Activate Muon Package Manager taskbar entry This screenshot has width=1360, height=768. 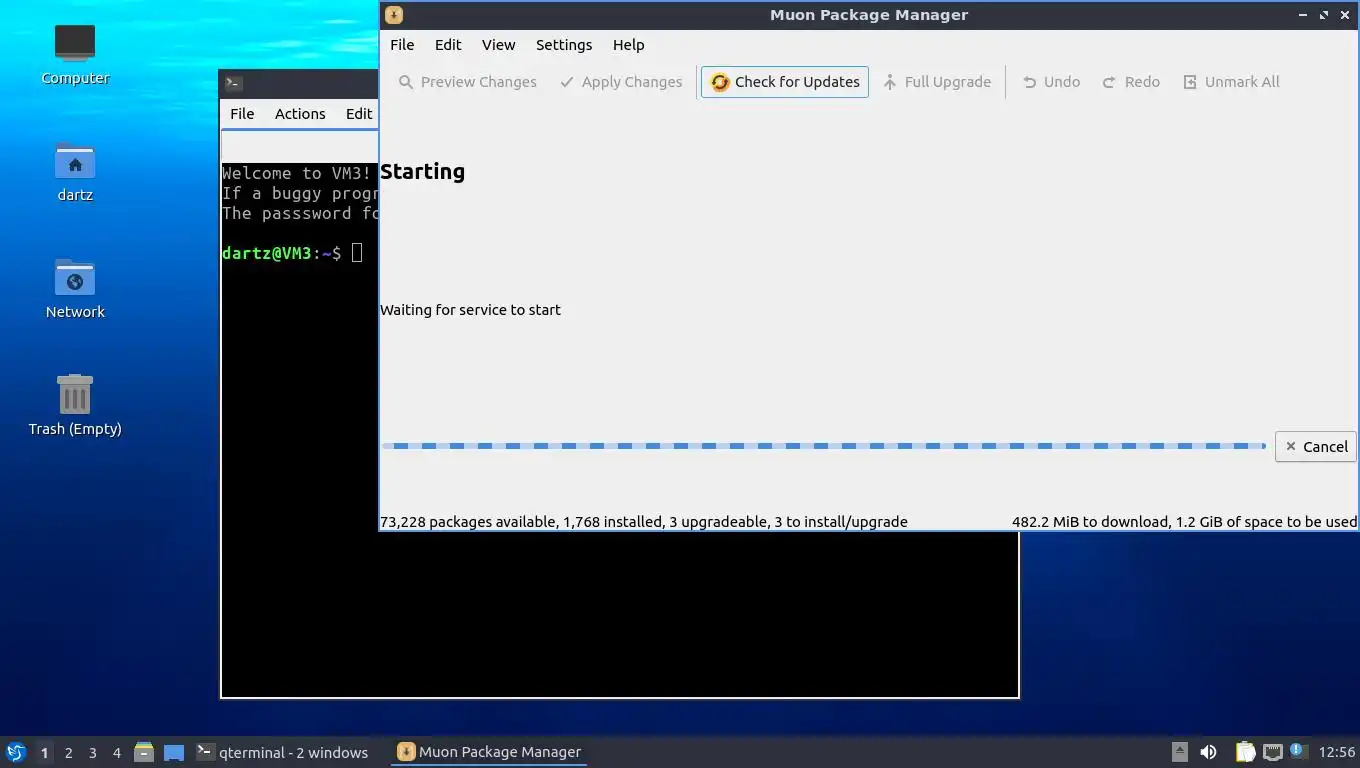(489, 752)
